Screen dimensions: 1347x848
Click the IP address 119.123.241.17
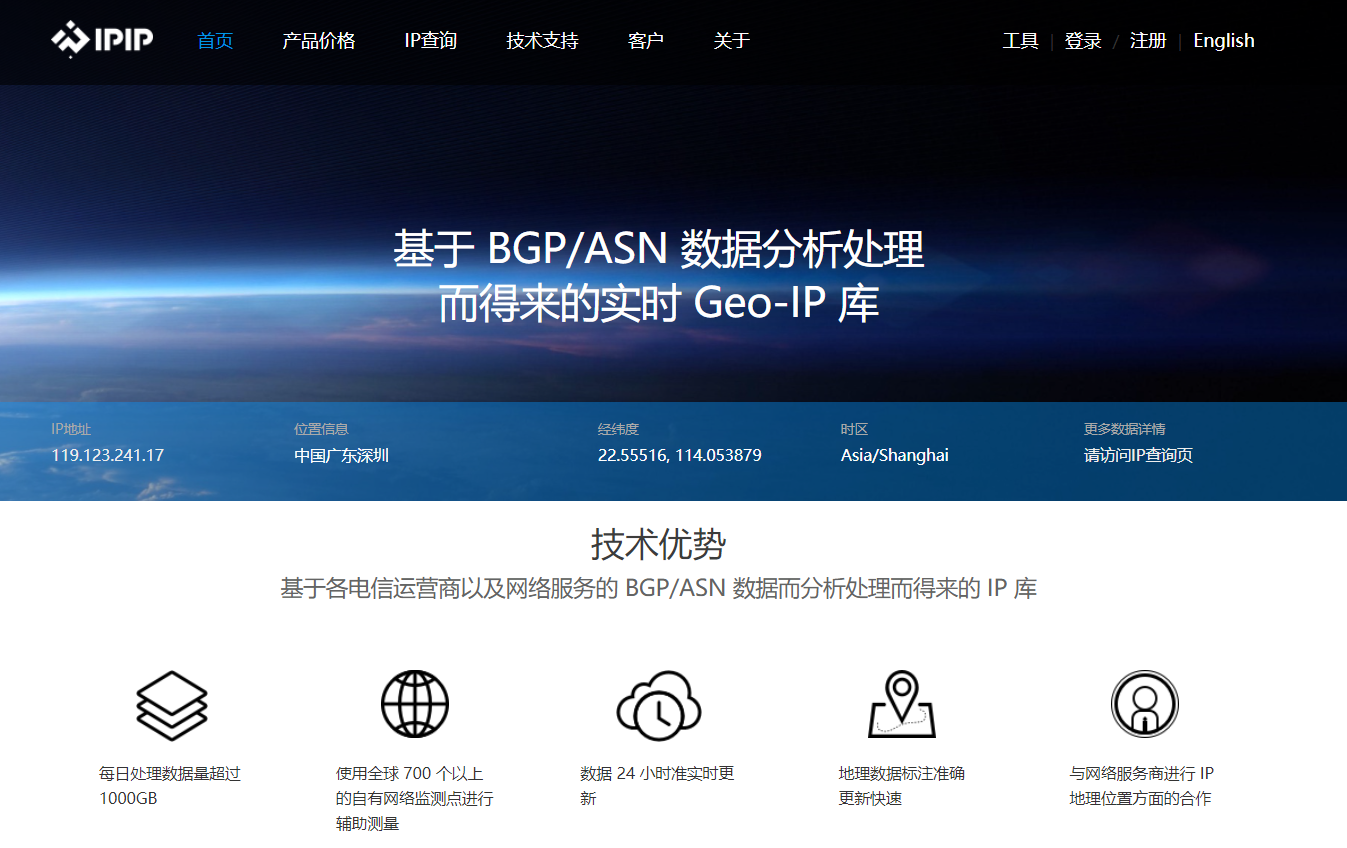click(107, 456)
